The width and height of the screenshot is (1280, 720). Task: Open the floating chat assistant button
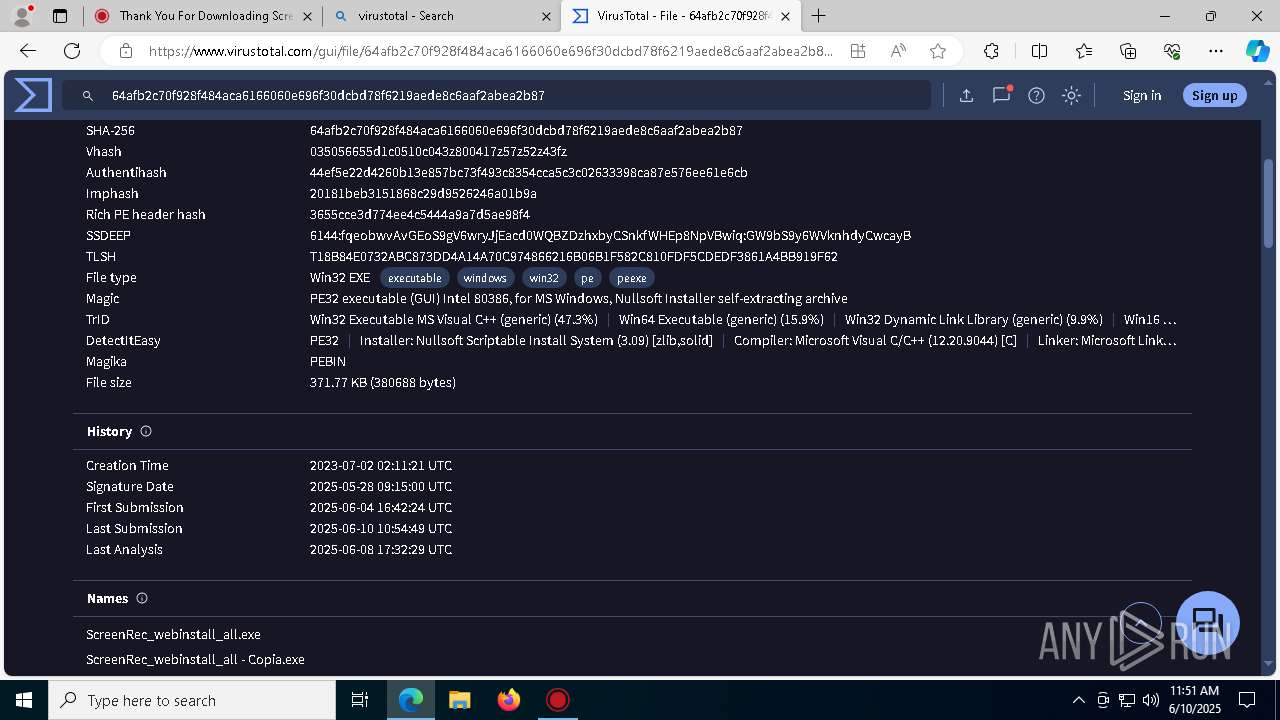1207,623
